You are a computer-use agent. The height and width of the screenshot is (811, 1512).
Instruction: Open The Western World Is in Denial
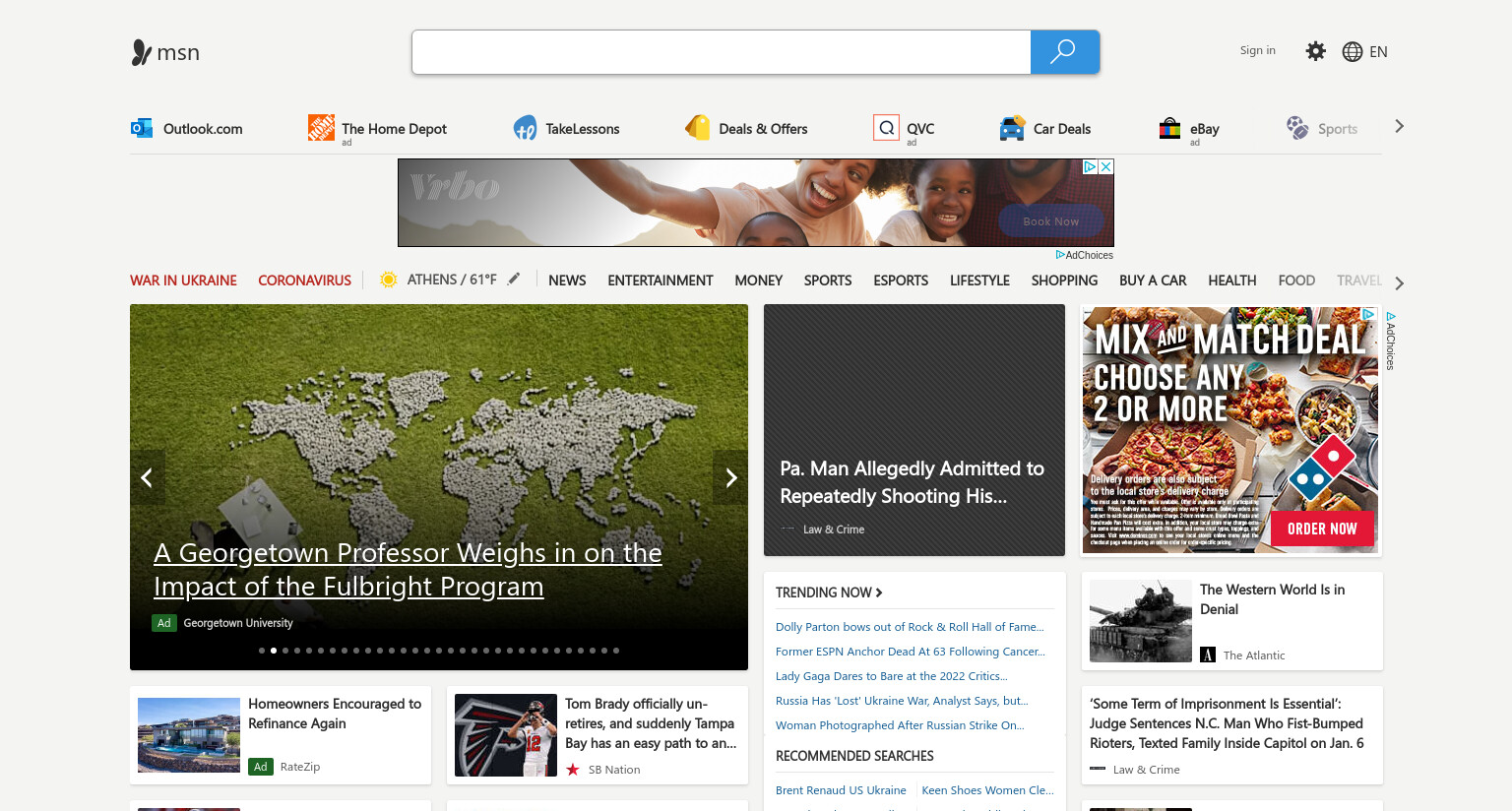coord(1272,599)
